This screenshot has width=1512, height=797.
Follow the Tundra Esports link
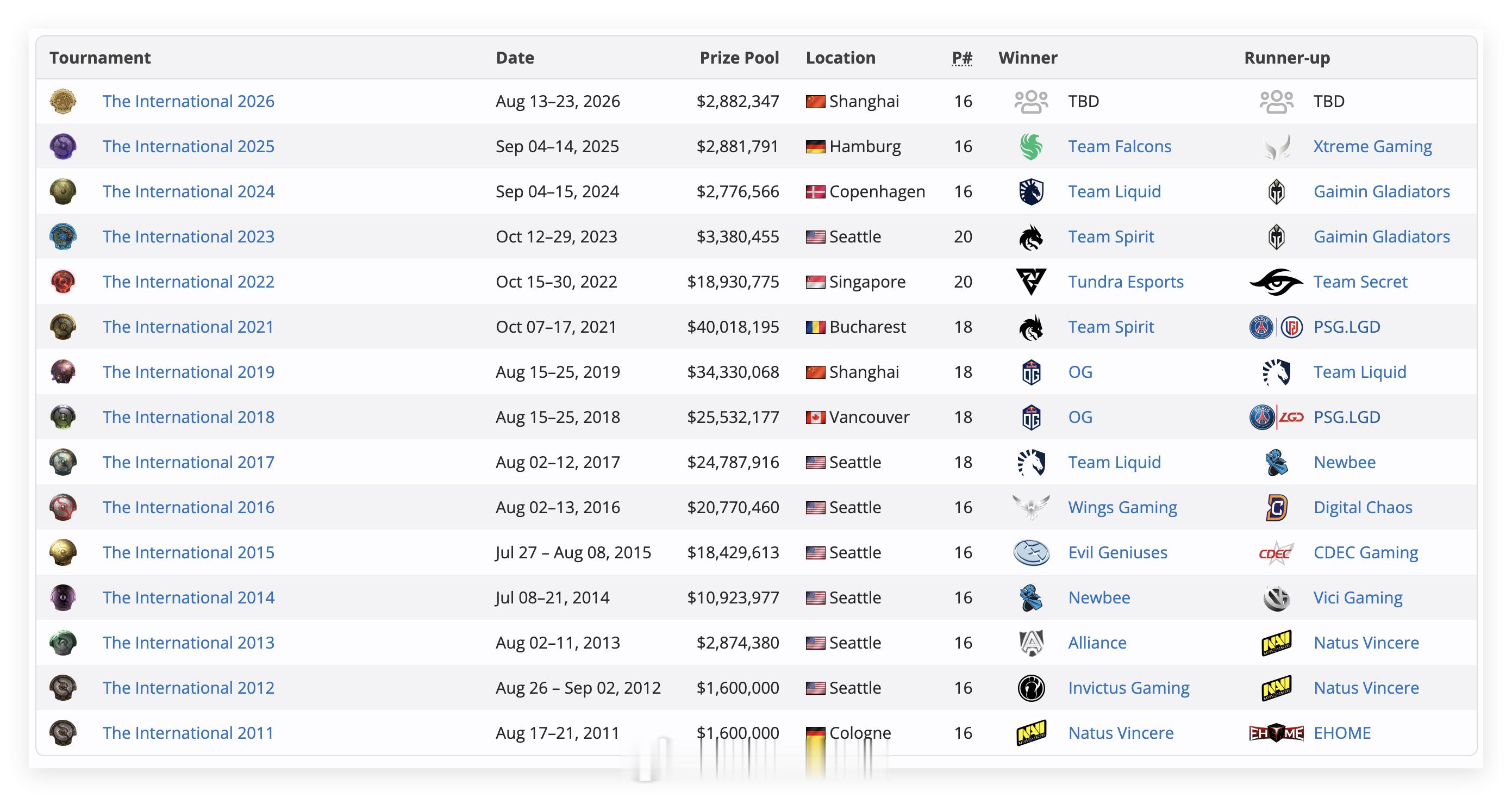1126,282
